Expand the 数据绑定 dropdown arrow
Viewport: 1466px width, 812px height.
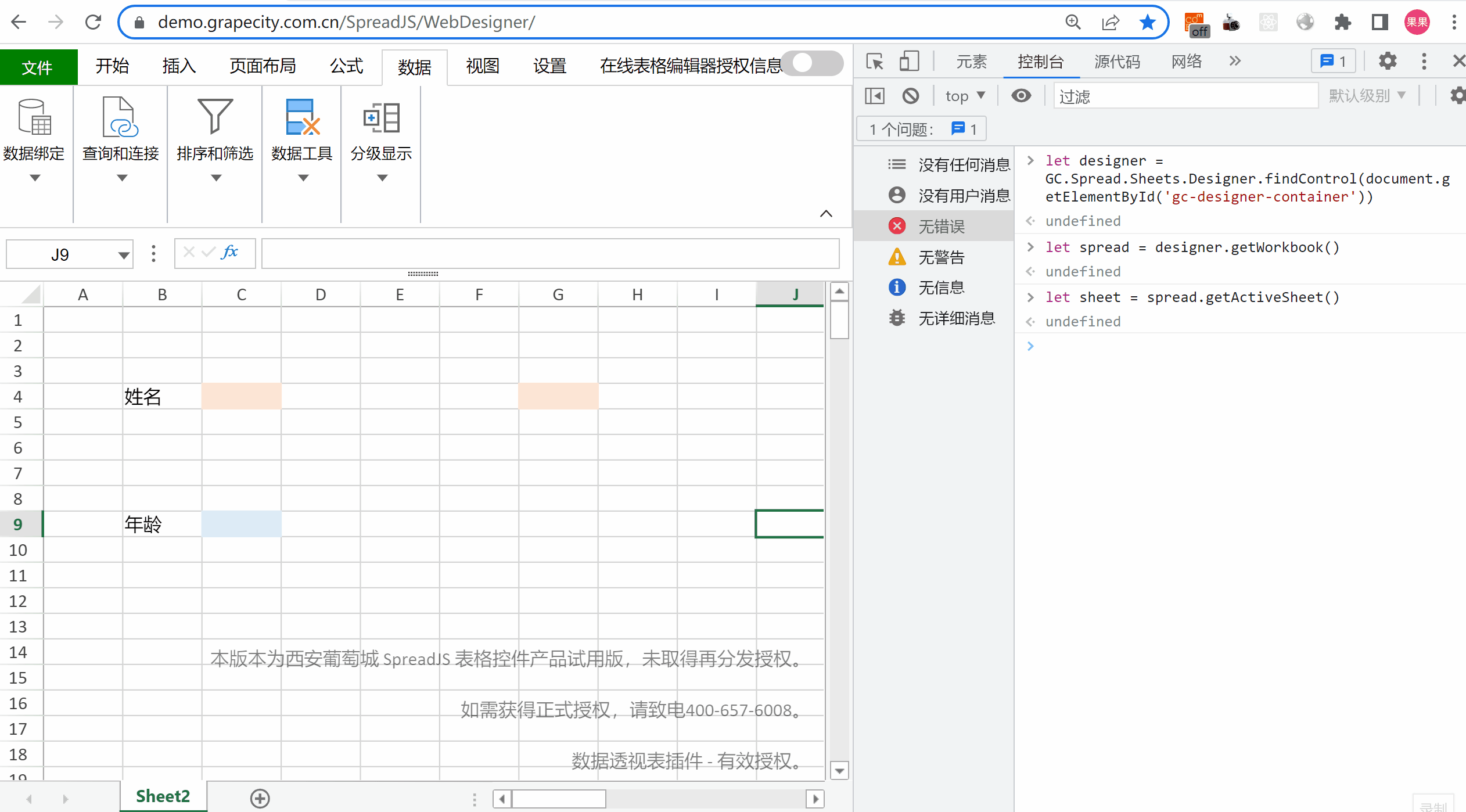coord(35,178)
